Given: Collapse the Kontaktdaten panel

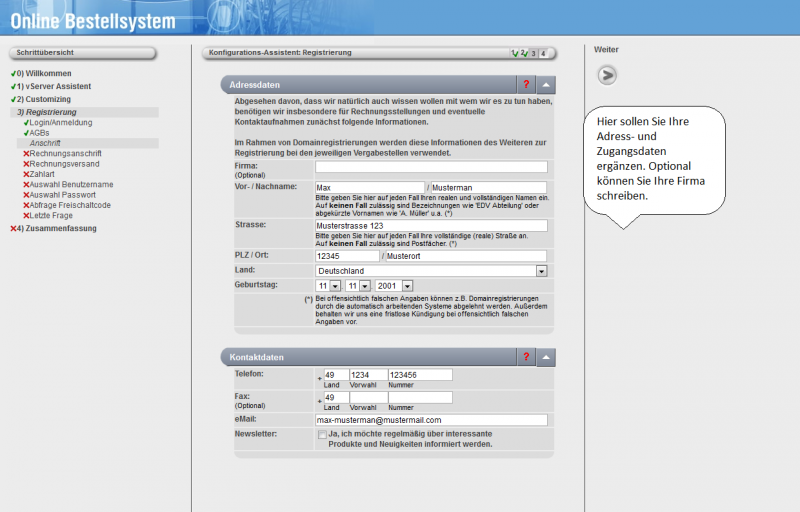Looking at the screenshot, I should click(x=547, y=357).
